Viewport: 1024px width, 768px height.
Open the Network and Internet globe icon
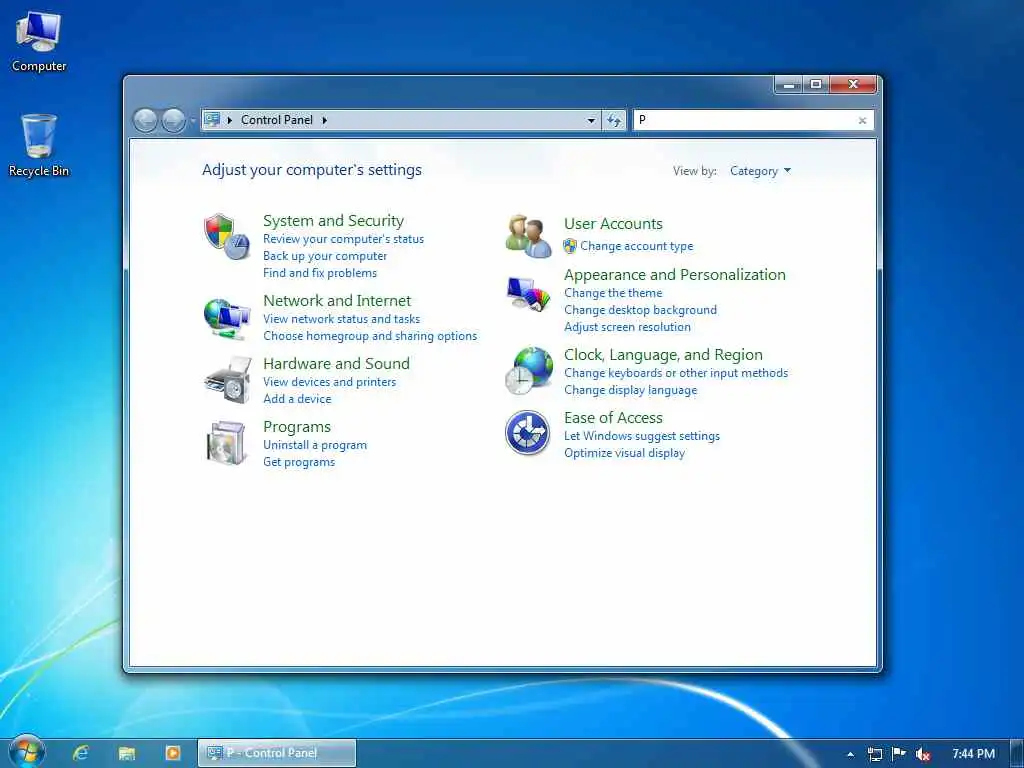[x=227, y=318]
